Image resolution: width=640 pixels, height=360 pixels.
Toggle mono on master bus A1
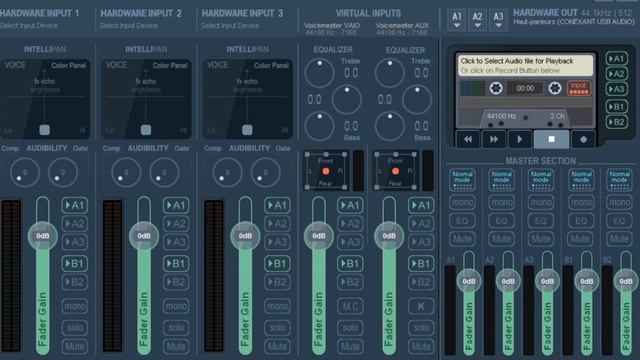tap(462, 202)
